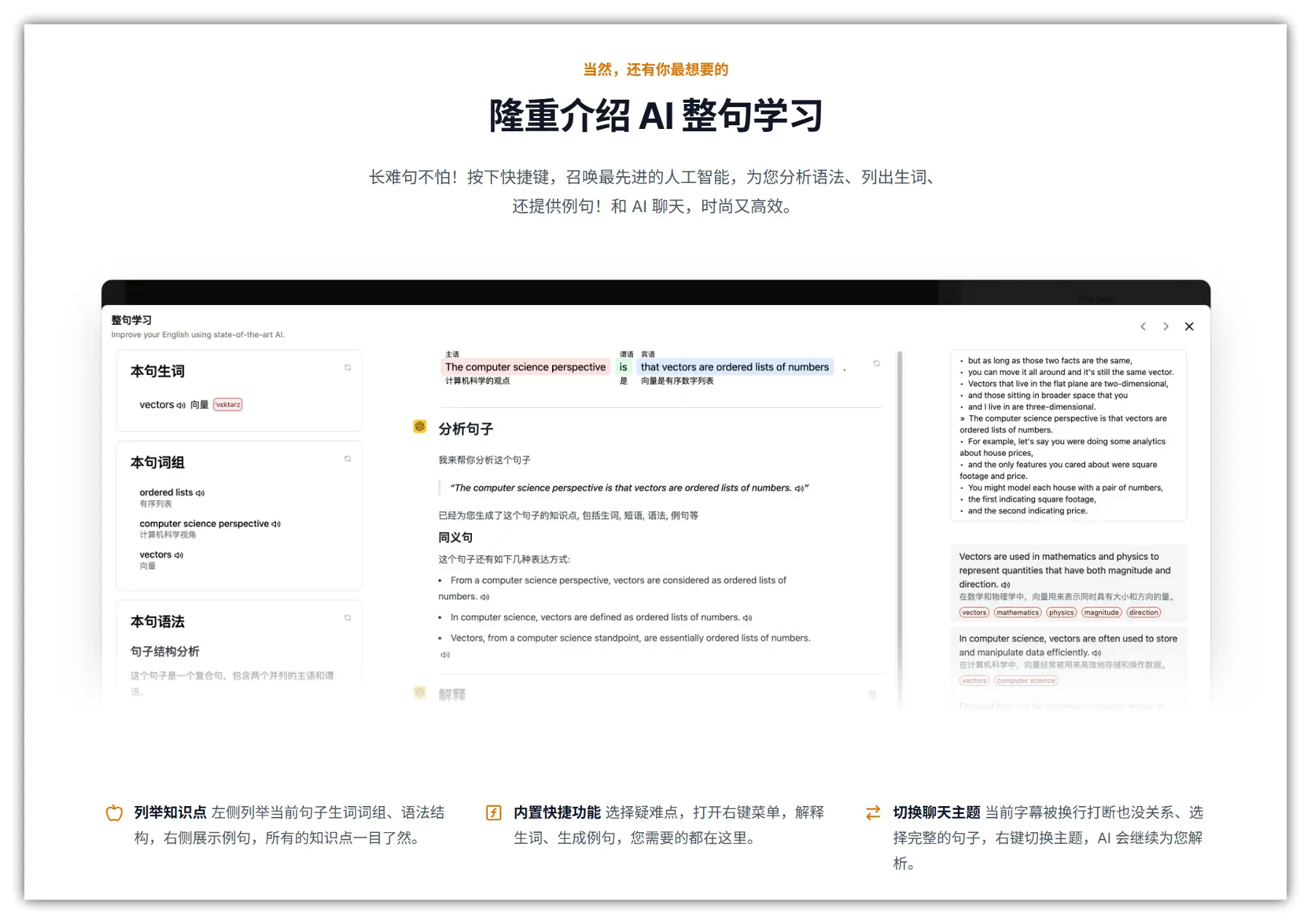
Task: Play audio for vectors in 本句词组
Action: pos(178,556)
